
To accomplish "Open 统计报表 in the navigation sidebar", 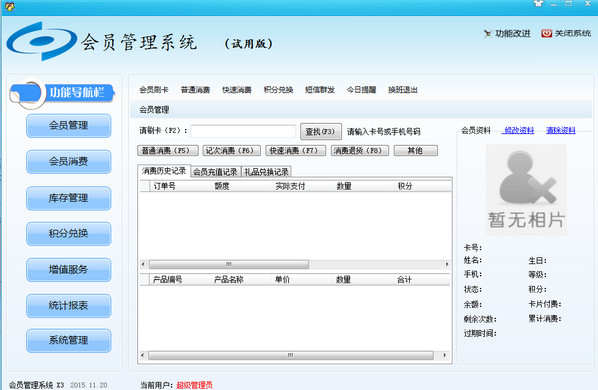I will point(69,305).
